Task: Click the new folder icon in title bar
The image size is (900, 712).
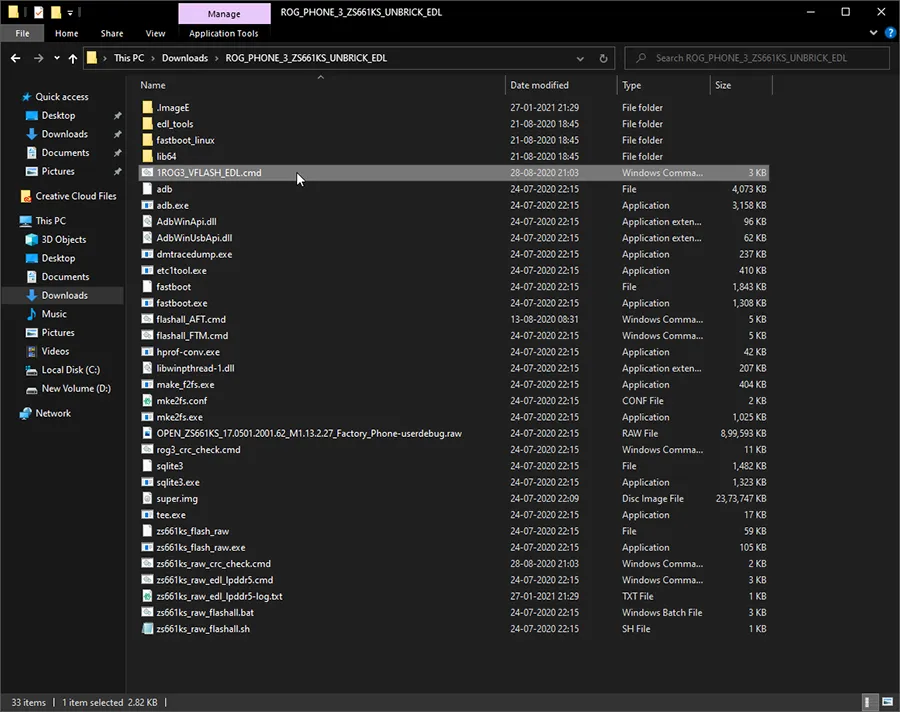Action: coord(55,12)
